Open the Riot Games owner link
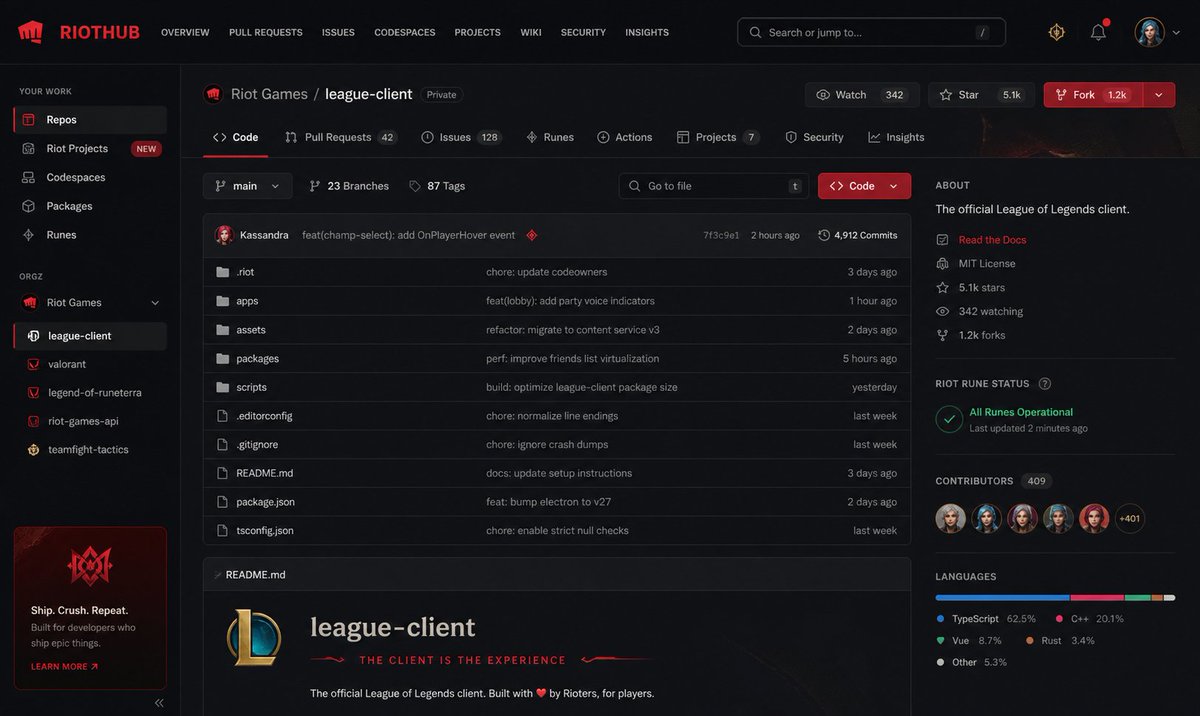 pyautogui.click(x=269, y=94)
